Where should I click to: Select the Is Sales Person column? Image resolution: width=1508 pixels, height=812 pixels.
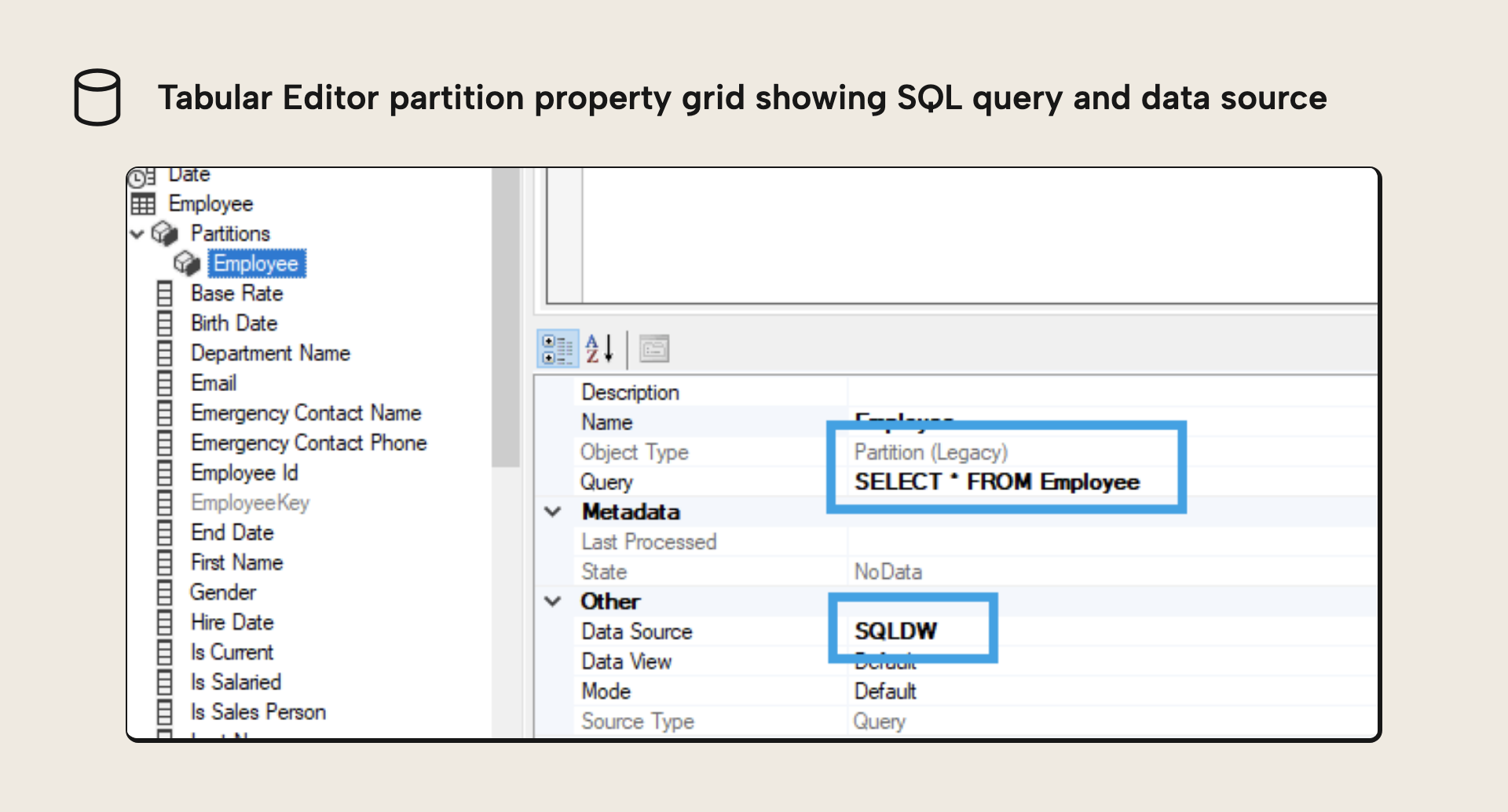(x=258, y=712)
